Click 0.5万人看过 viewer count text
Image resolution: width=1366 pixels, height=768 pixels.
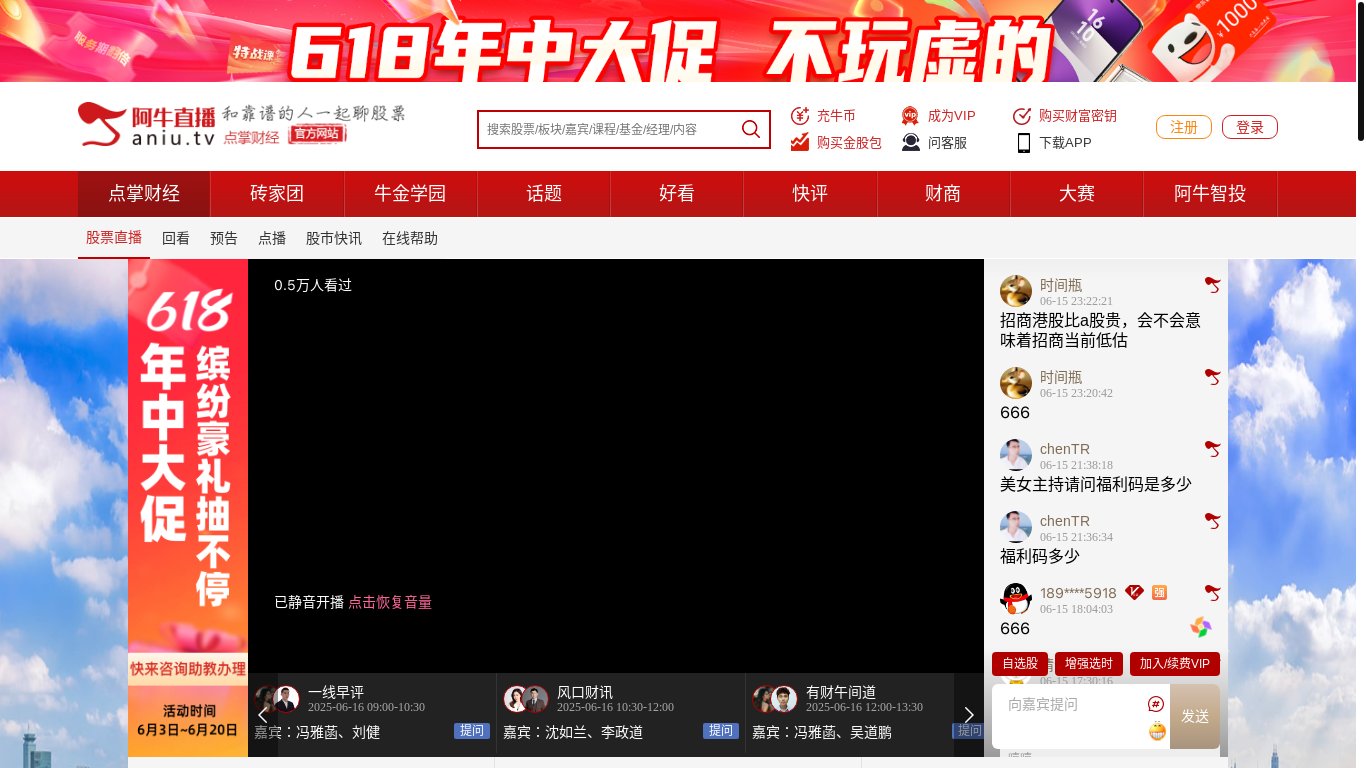(x=313, y=285)
